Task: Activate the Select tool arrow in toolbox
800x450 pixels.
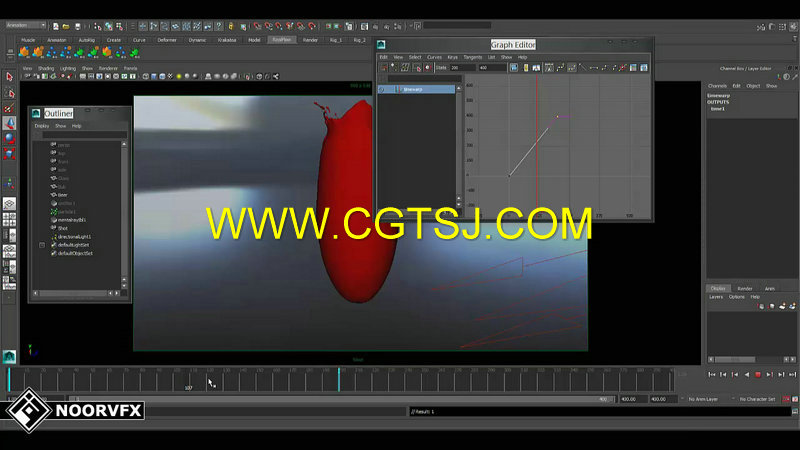Action: pyautogui.click(x=9, y=77)
